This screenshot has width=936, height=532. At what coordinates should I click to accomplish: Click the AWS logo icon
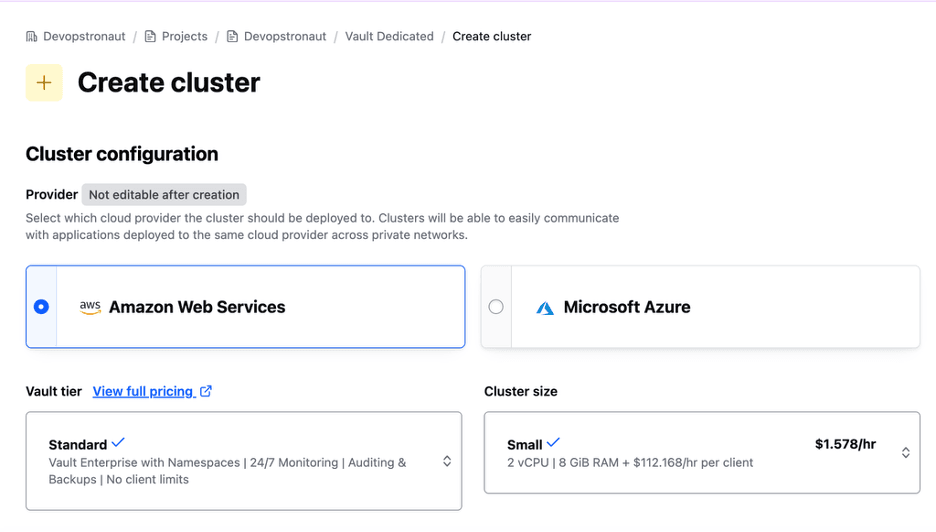click(x=91, y=308)
